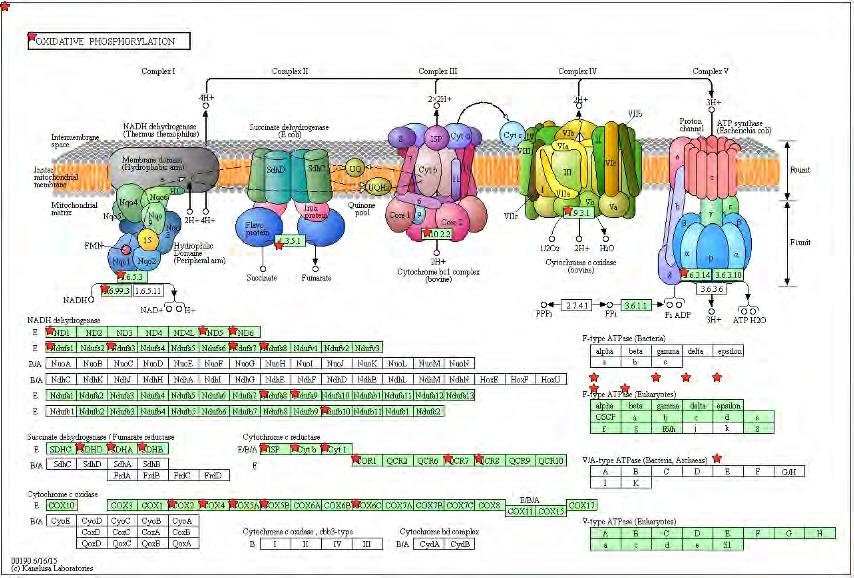Image resolution: width=854 pixels, height=578 pixels.
Task: Click EC number 1.6.5.11 box
Action: point(149,291)
